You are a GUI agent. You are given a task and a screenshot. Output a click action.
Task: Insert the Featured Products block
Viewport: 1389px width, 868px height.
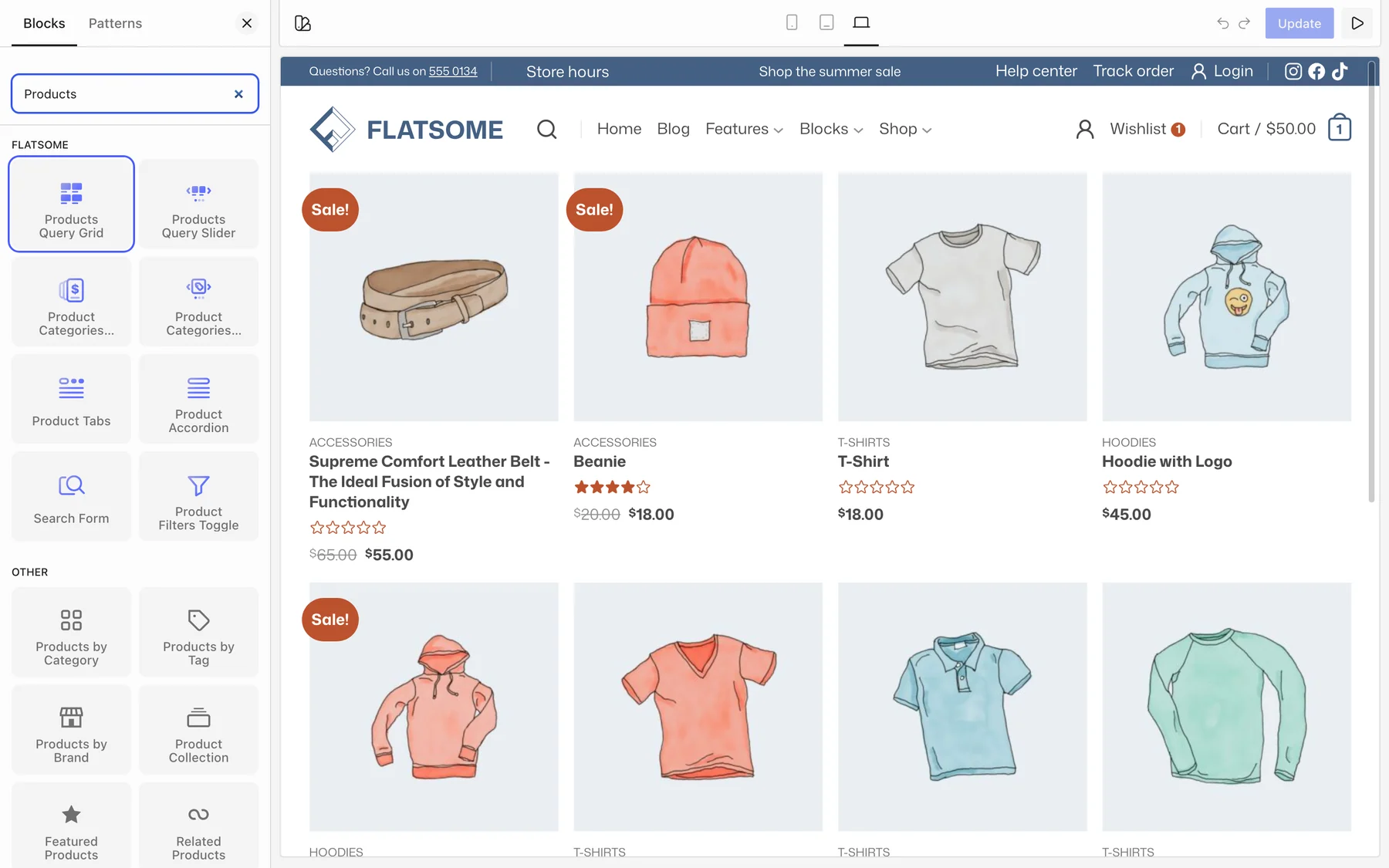pyautogui.click(x=71, y=826)
